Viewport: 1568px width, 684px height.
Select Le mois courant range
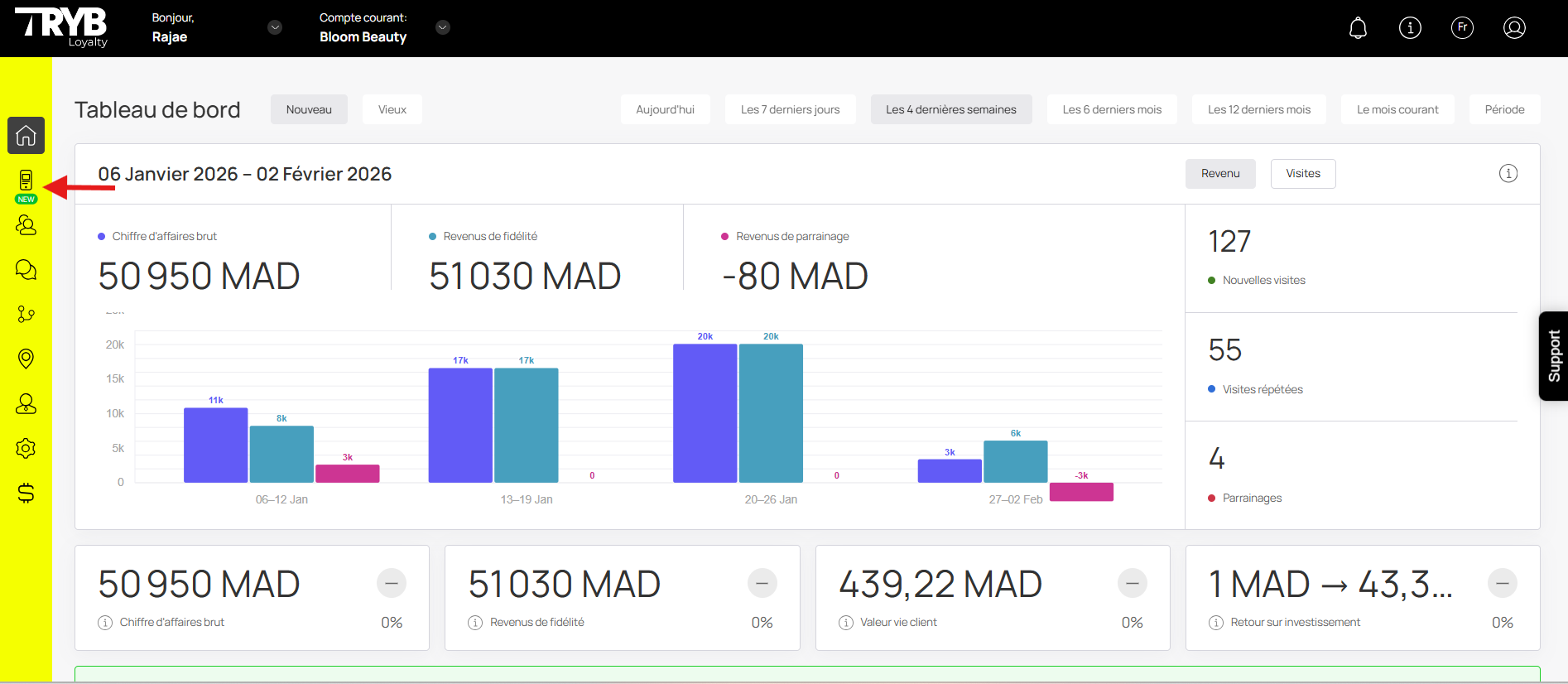[x=1397, y=109]
